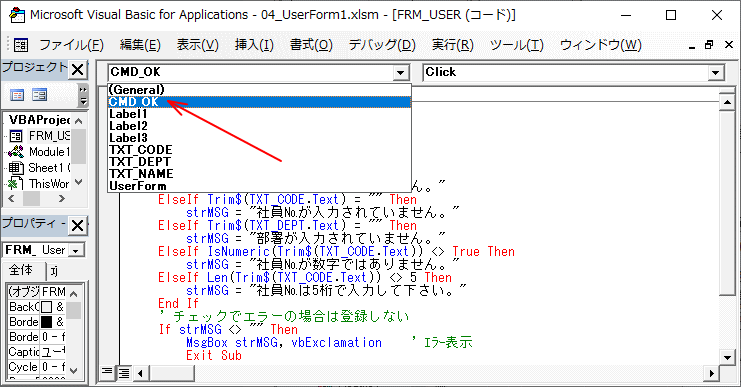Open the 実行(R) menu
741x387 pixels.
[452, 45]
